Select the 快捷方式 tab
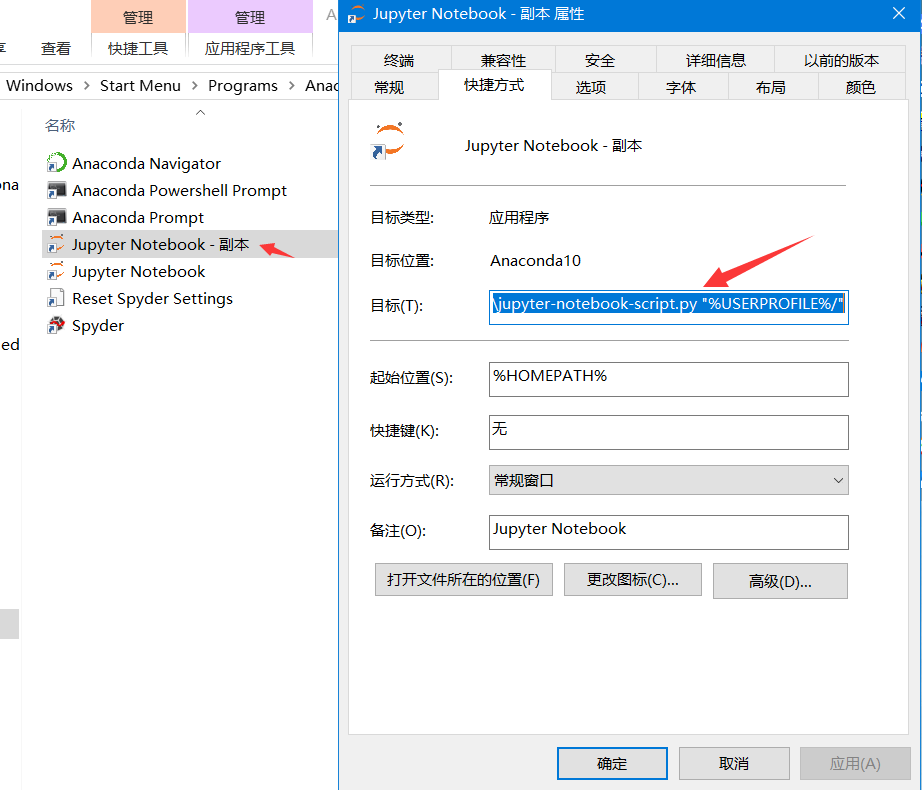The width and height of the screenshot is (922, 790). tap(494, 85)
